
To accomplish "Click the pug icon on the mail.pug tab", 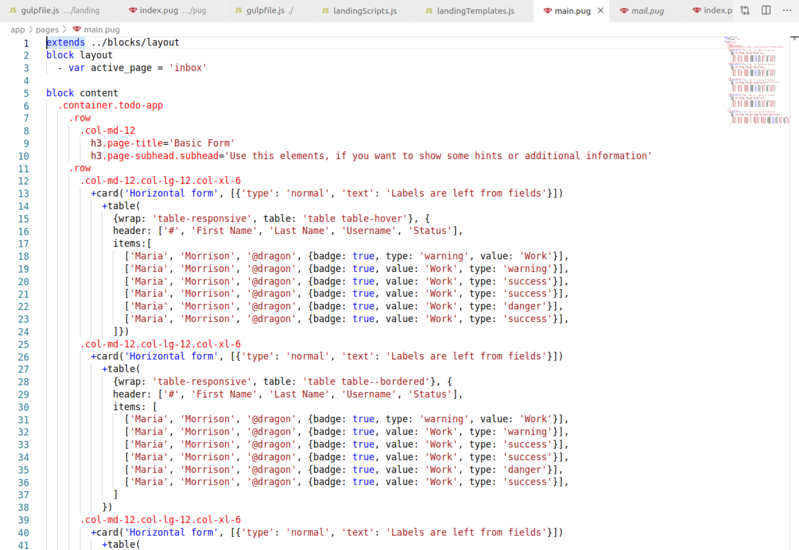I will (x=625, y=11).
